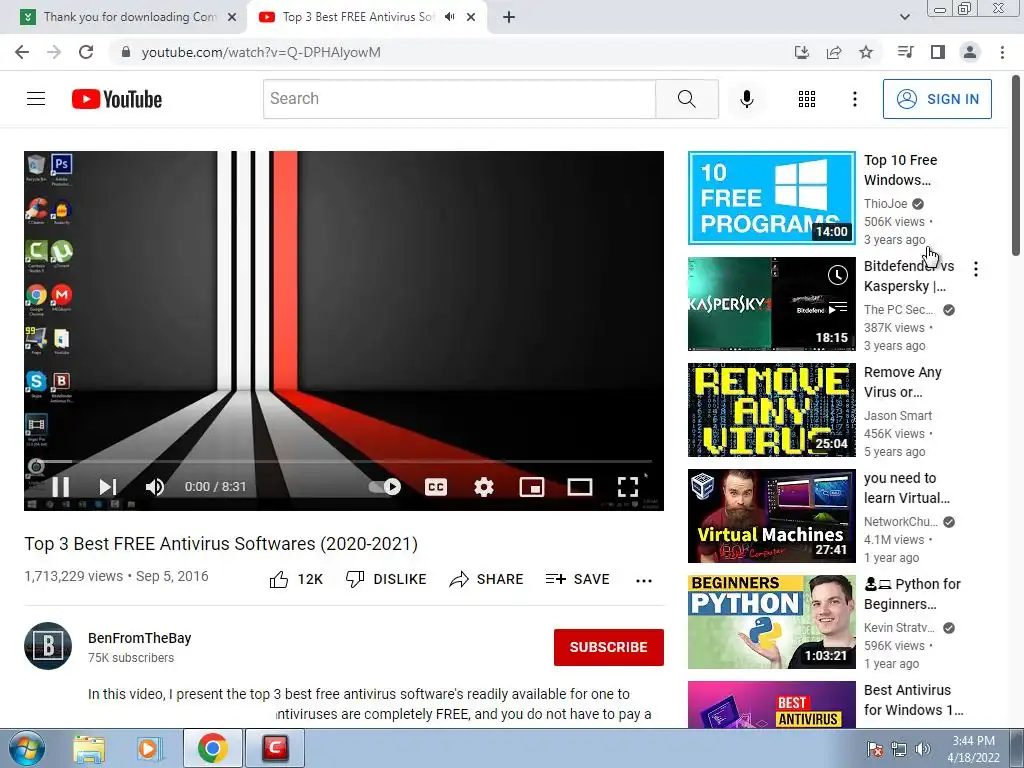Viewport: 1024px width, 768px height.
Task: Open the YouTube hamburger guide menu
Action: coord(36,99)
